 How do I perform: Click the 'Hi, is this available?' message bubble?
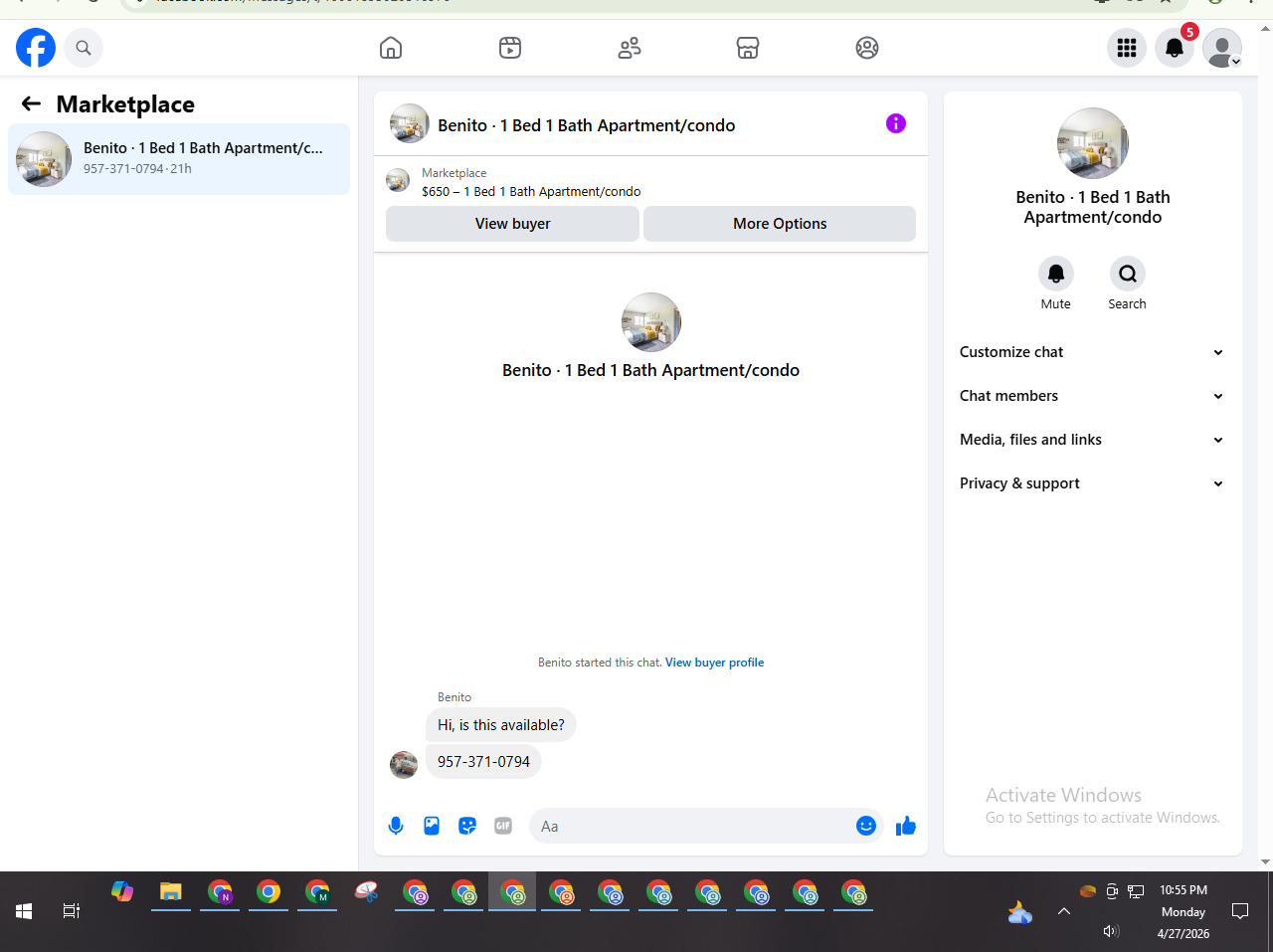point(501,725)
